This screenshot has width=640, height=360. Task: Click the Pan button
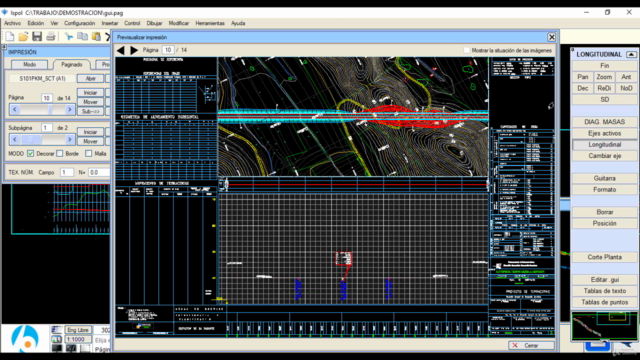point(583,77)
